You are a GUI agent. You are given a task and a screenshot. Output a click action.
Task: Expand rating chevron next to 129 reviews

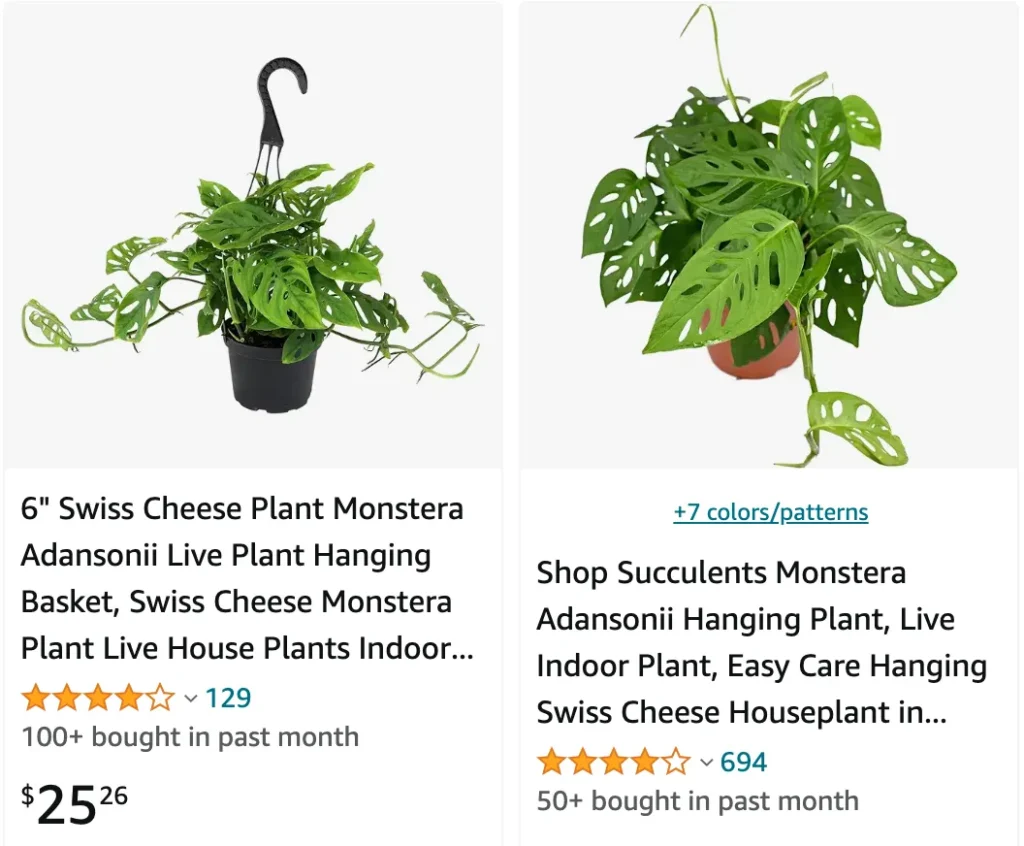point(191,698)
